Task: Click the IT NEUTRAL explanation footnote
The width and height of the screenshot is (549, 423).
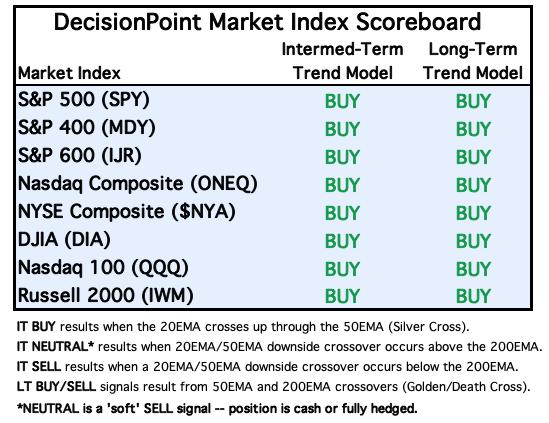Action: coord(279,347)
